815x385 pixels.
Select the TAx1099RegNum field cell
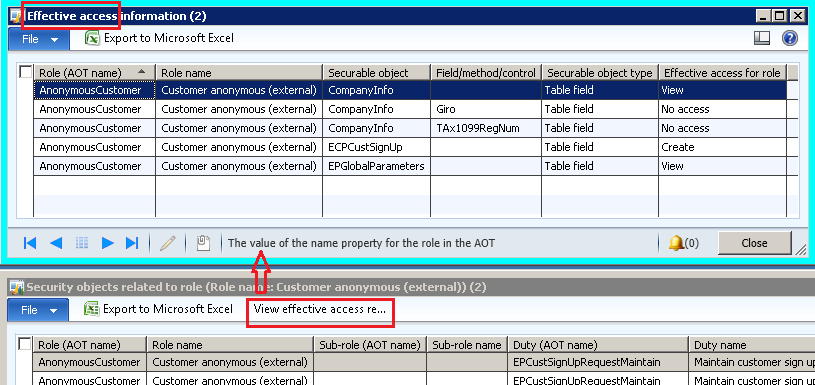(x=486, y=128)
